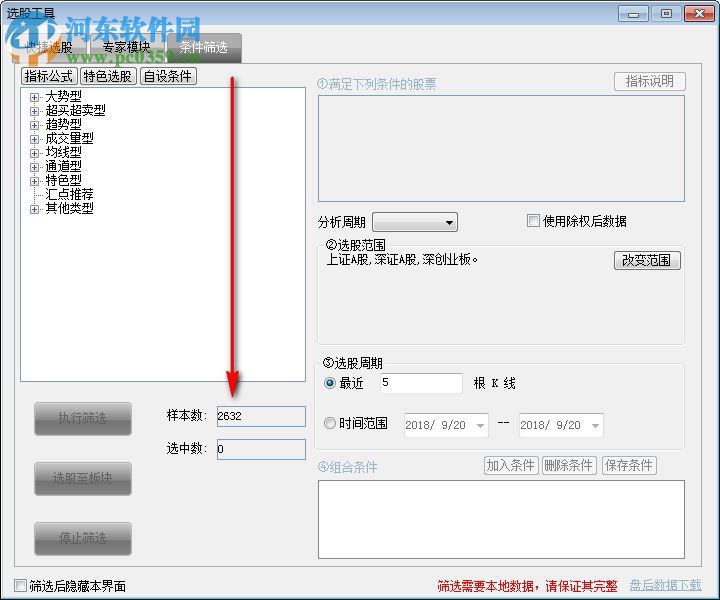Select the 汇点推荐 tree item

pyautogui.click(x=69, y=194)
